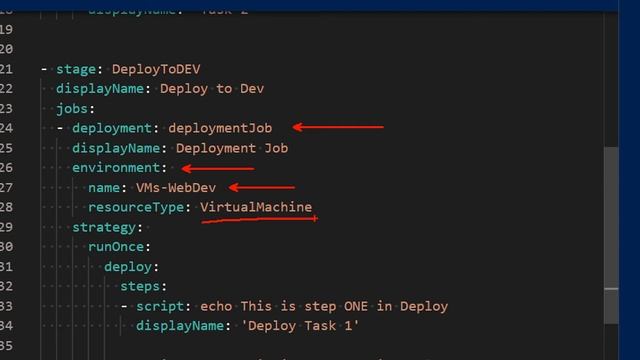Click line number 33 in the gutter
This screenshot has height=360, width=640.
(6, 306)
